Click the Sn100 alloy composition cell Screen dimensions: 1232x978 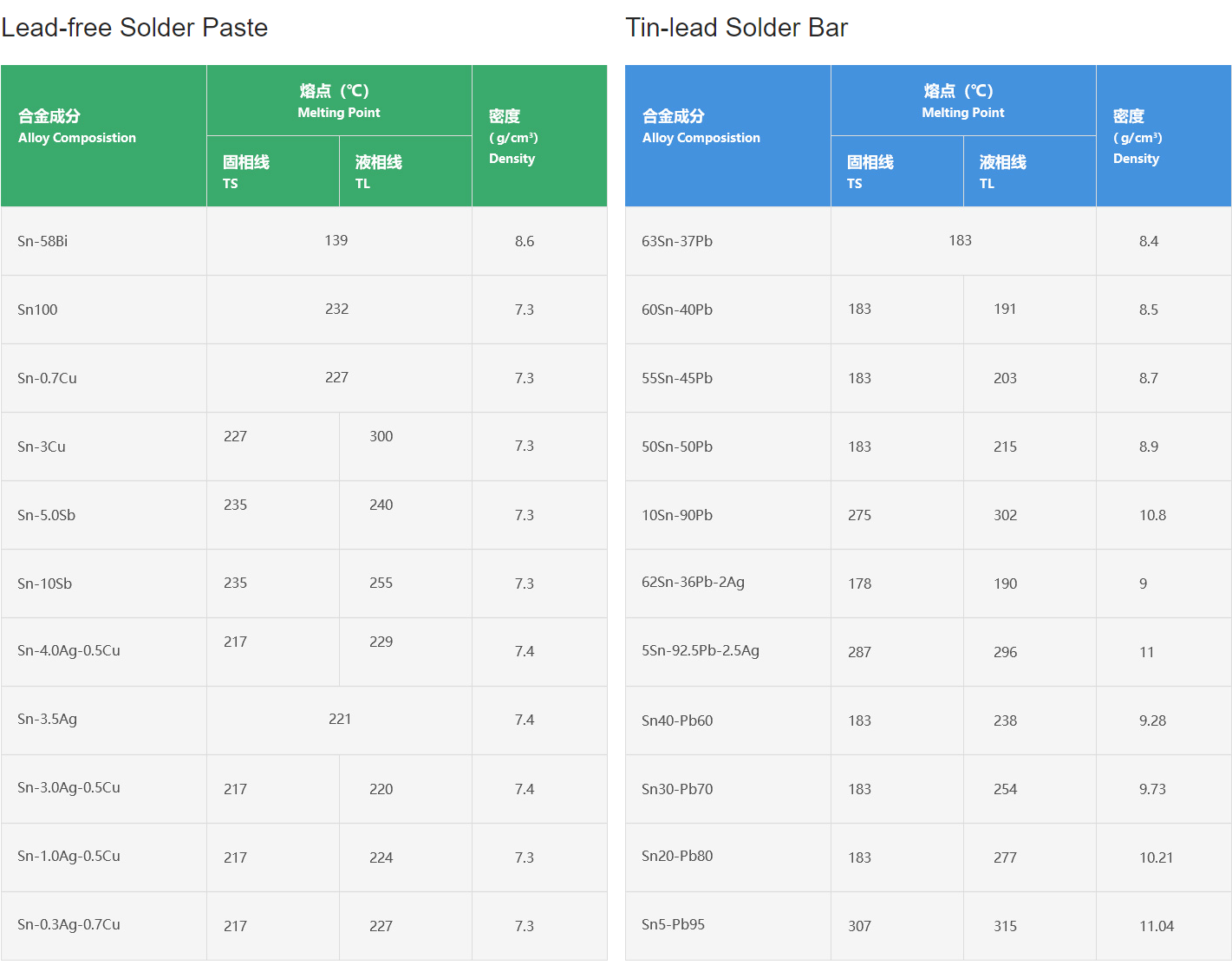tap(37, 310)
